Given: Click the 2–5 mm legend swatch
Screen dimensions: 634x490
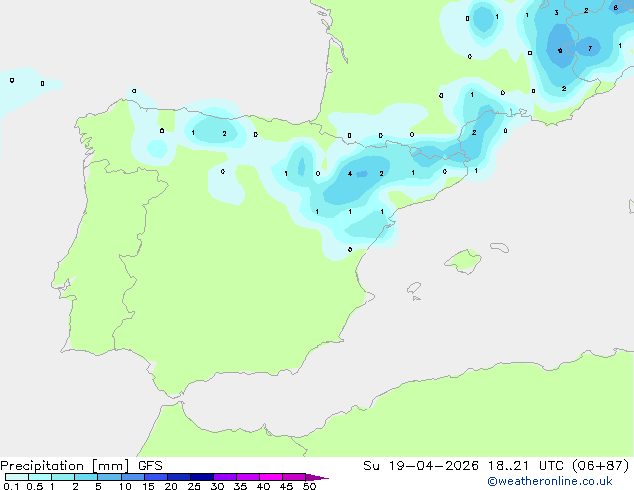Looking at the screenshot, I should pos(86,477).
